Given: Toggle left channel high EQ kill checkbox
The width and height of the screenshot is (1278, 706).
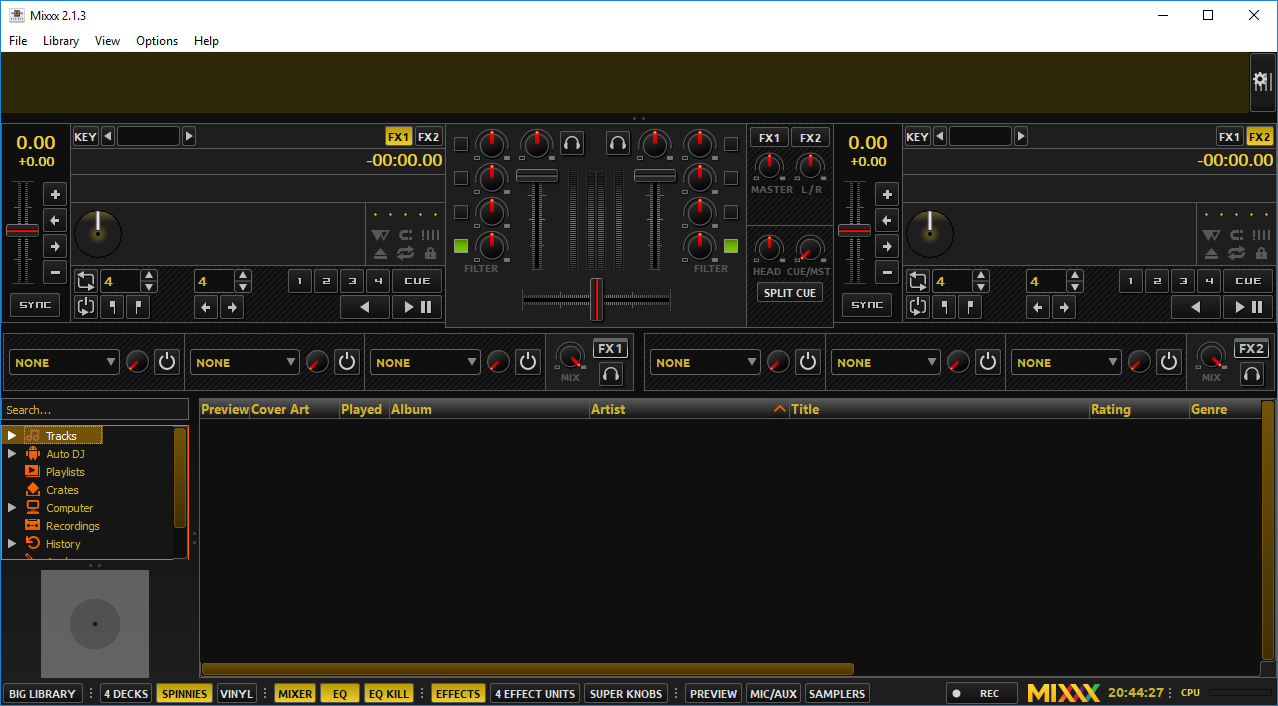Looking at the screenshot, I should pyautogui.click(x=461, y=144).
